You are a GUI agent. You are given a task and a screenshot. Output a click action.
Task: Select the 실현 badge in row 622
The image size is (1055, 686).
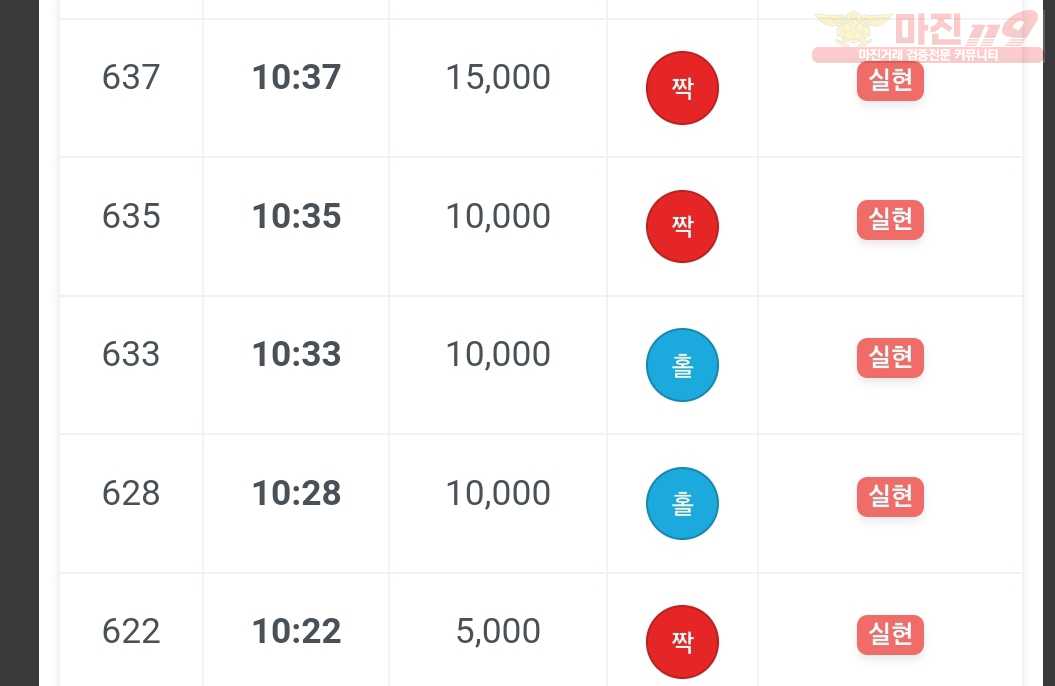890,636
